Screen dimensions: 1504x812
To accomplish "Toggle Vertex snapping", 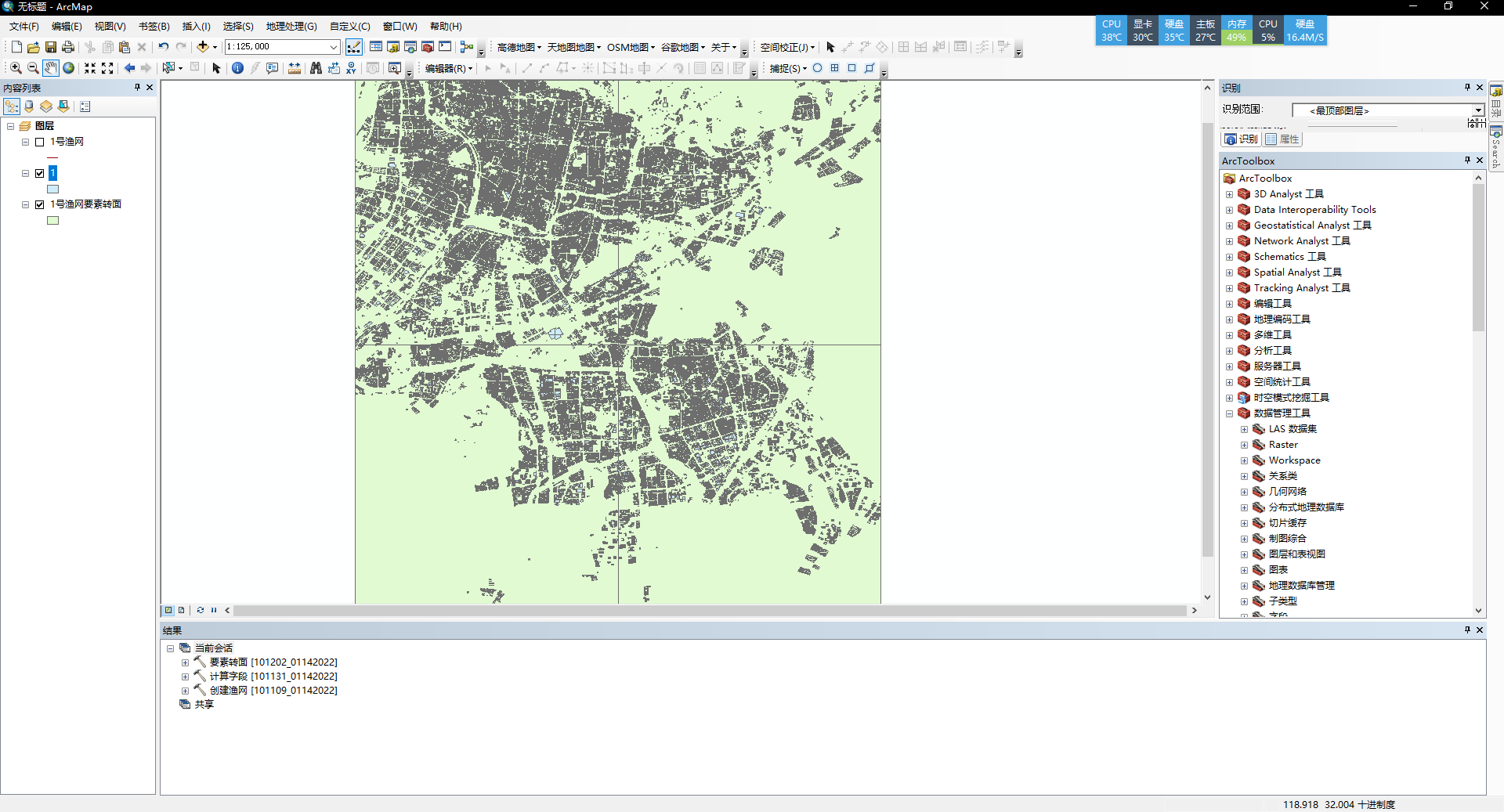I will click(x=852, y=68).
